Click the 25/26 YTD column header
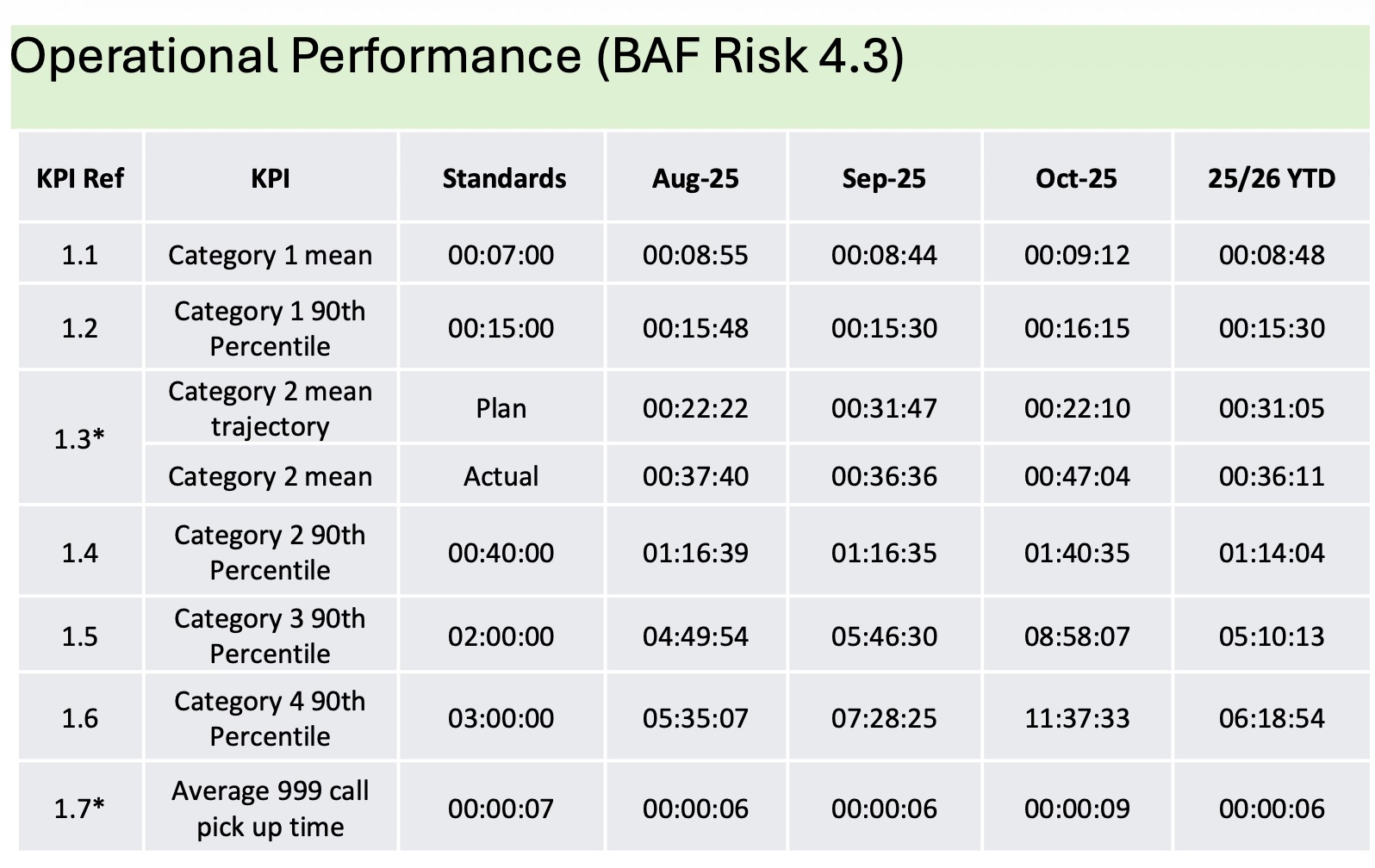 pos(1271,179)
